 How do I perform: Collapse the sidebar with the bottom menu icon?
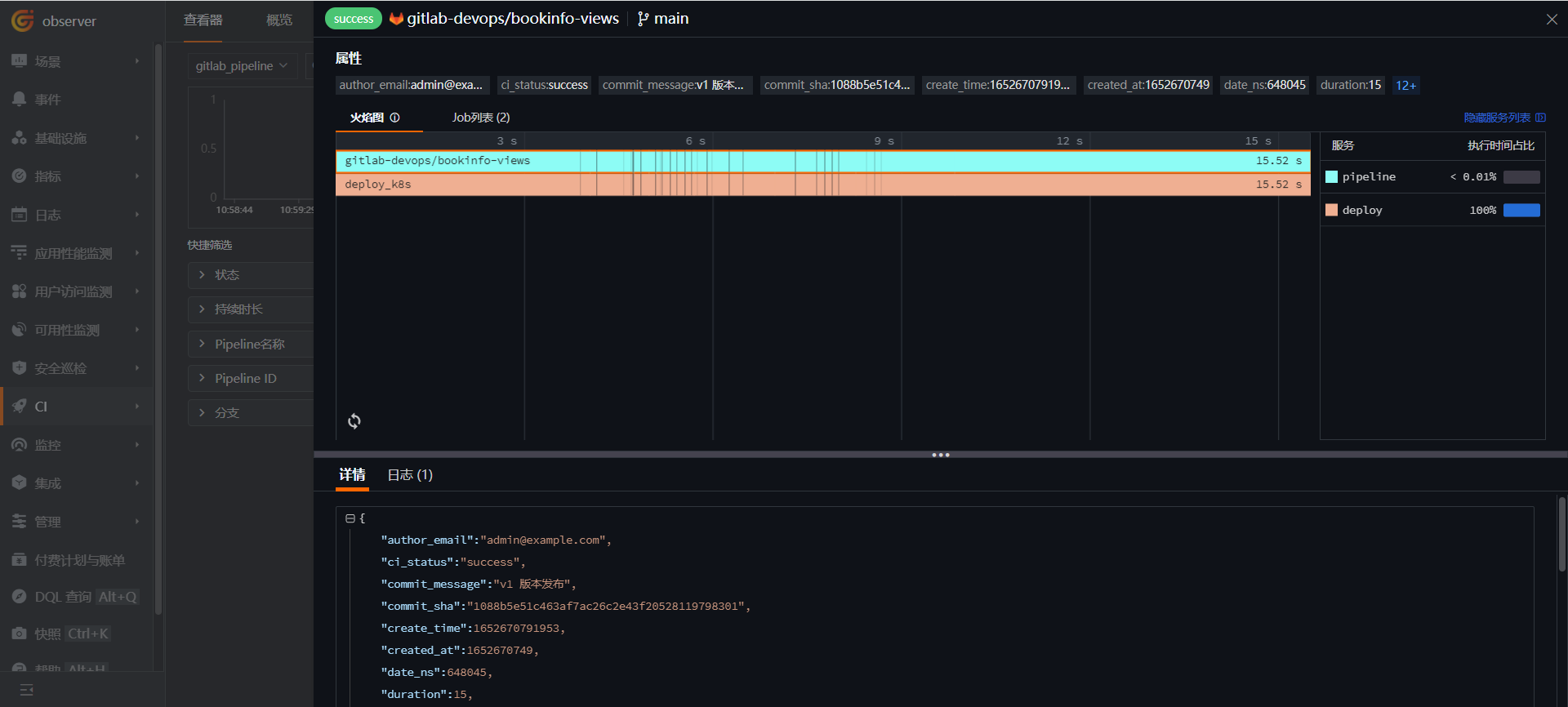click(x=26, y=690)
